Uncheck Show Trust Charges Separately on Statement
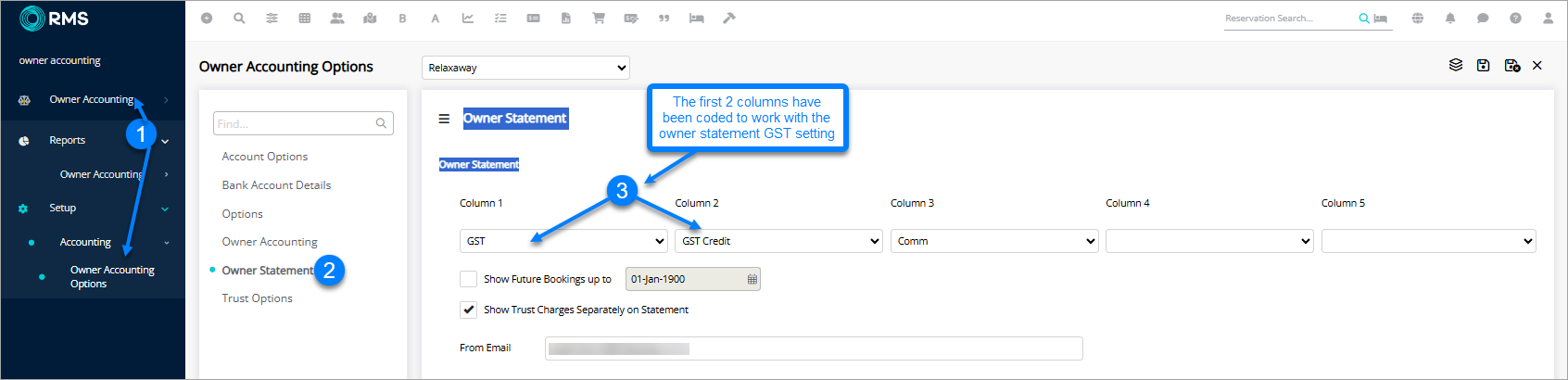This screenshot has height=380, width=1568. tap(469, 310)
